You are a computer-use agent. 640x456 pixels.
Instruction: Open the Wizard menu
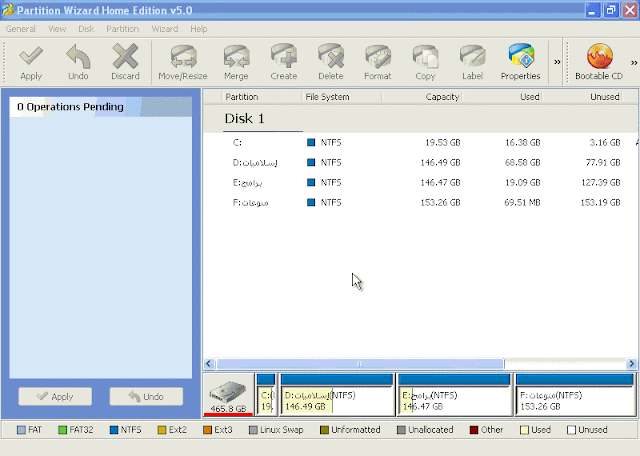[x=165, y=29]
